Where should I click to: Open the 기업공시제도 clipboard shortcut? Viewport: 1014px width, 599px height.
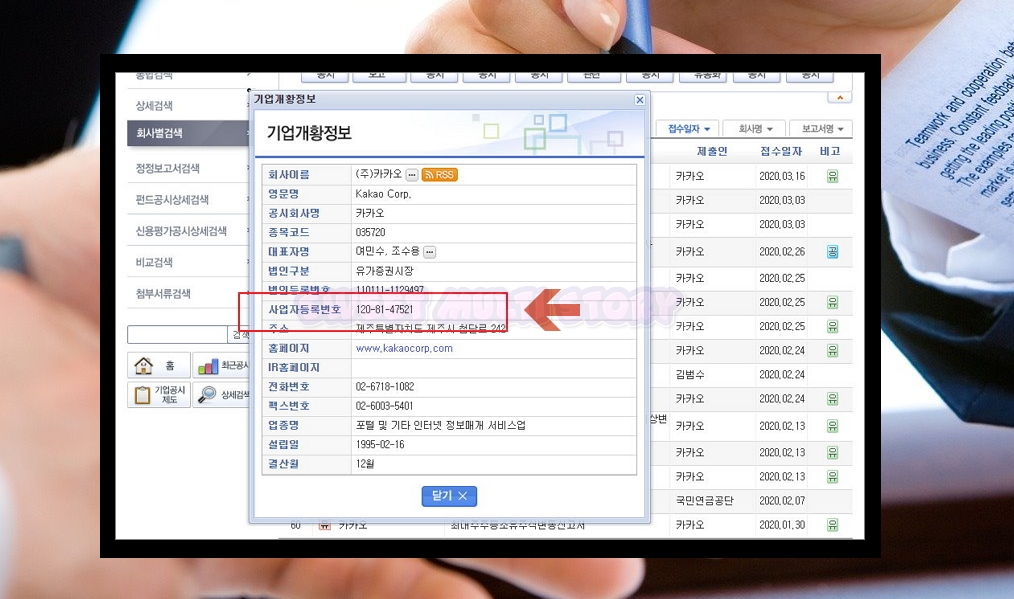159,395
